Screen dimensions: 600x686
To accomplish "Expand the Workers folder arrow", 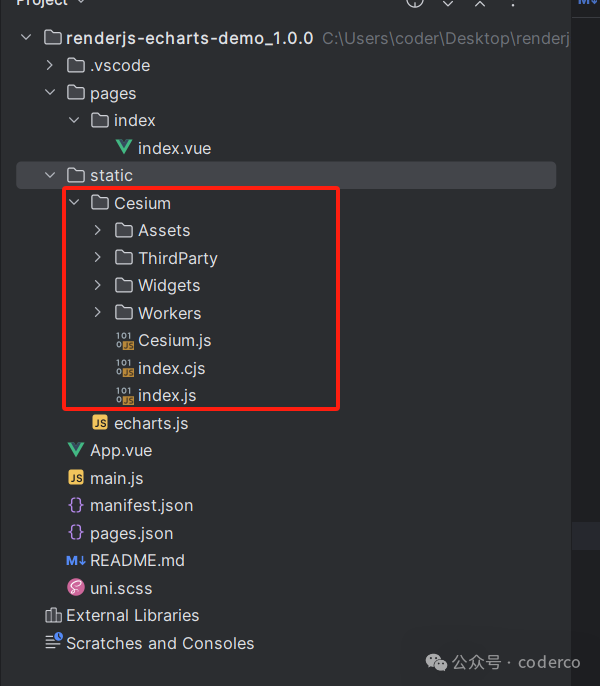I will coord(98,313).
